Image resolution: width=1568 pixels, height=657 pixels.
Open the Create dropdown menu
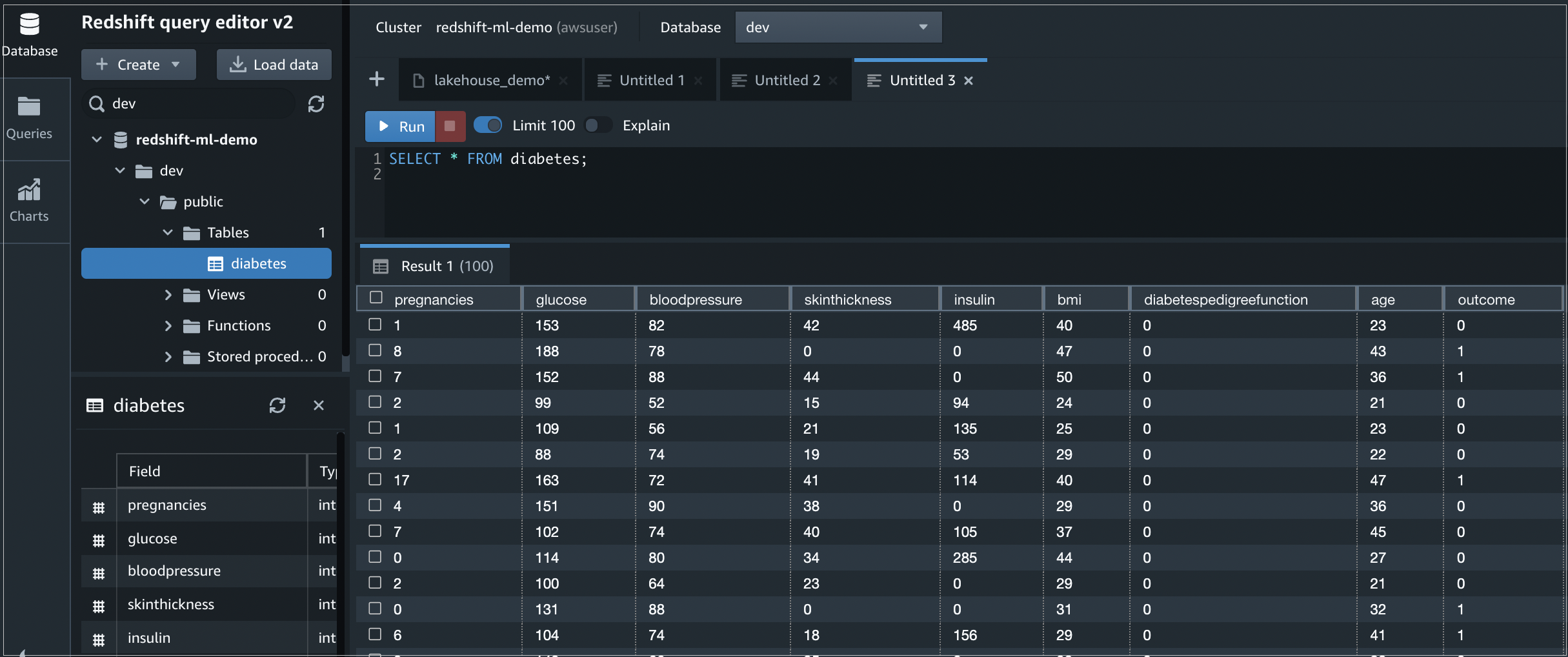click(x=138, y=65)
